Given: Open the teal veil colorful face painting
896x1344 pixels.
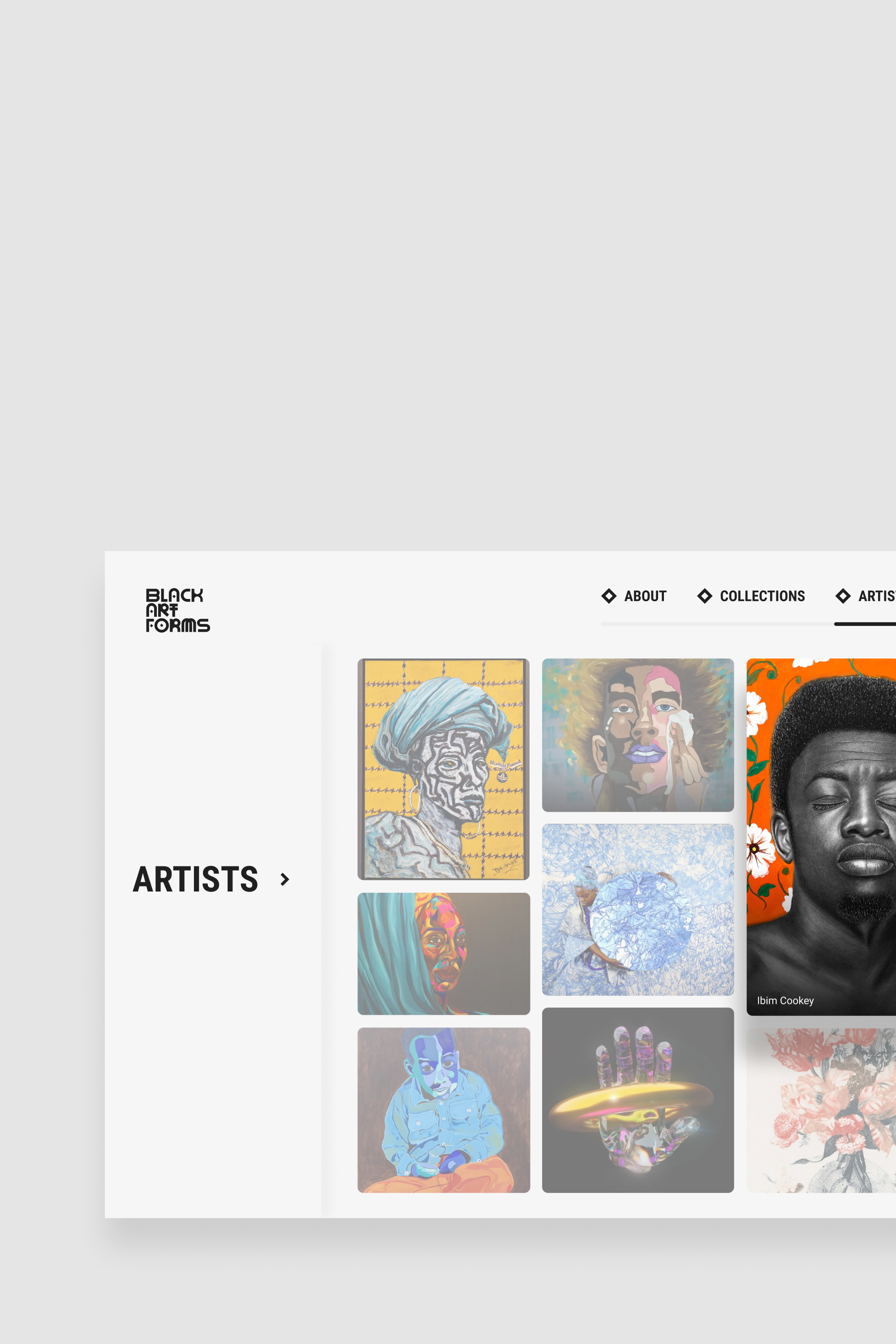Looking at the screenshot, I should click(444, 954).
